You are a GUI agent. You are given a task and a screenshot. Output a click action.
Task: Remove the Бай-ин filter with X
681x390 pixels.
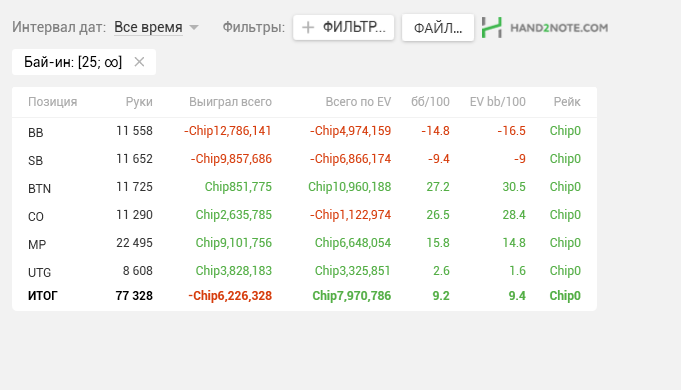139,62
